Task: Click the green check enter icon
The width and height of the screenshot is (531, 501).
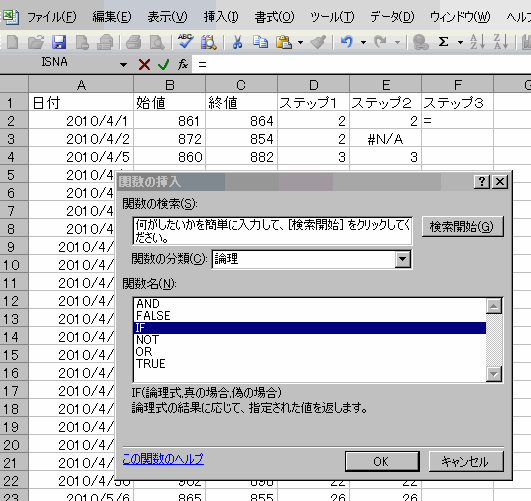Action: point(164,64)
